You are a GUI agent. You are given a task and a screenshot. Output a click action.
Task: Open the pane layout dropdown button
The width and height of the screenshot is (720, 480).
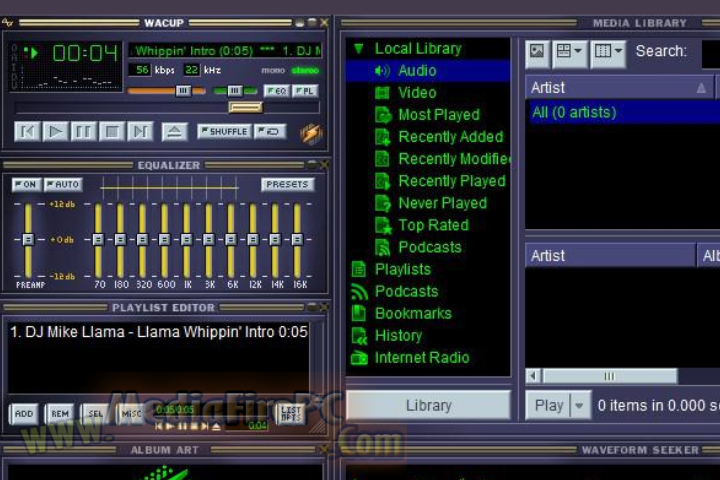(569, 52)
